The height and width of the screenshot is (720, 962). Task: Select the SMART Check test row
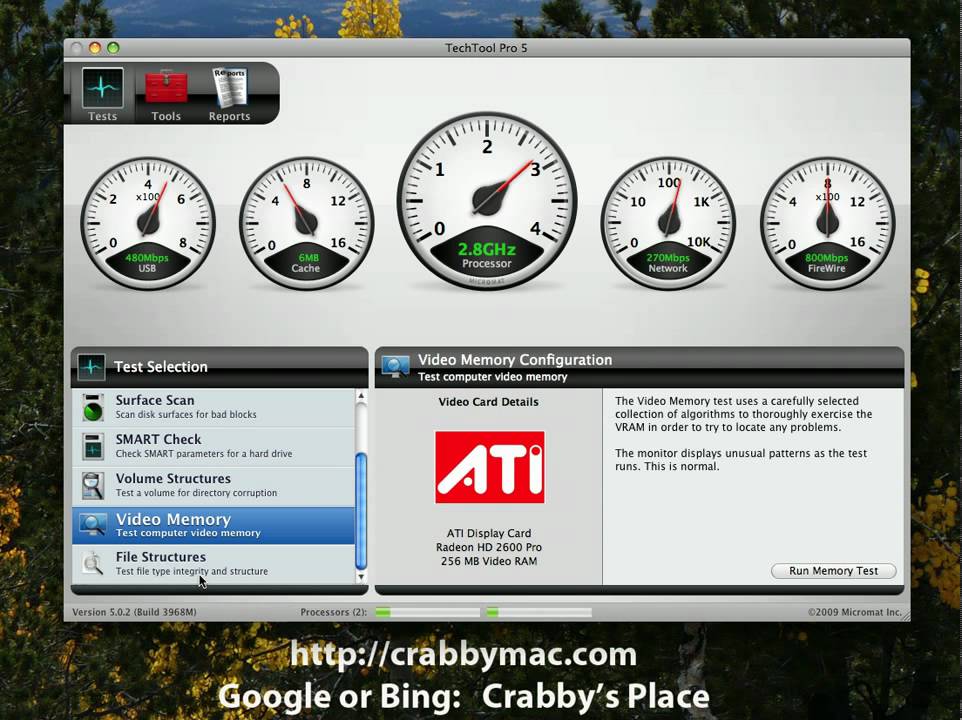click(x=214, y=447)
